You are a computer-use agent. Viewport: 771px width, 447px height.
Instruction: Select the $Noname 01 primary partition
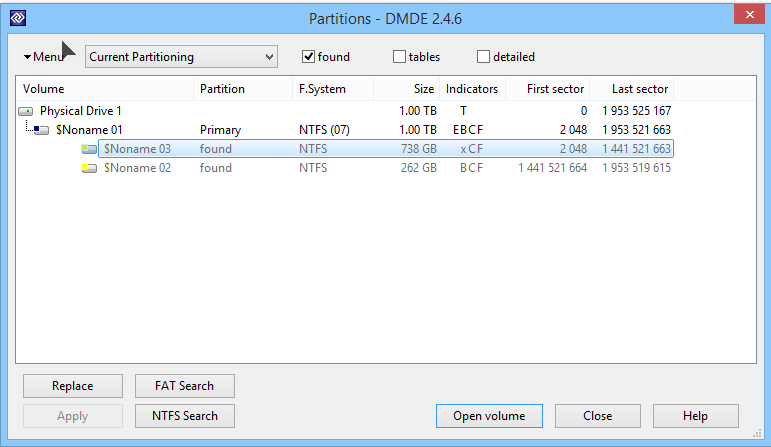click(345, 130)
